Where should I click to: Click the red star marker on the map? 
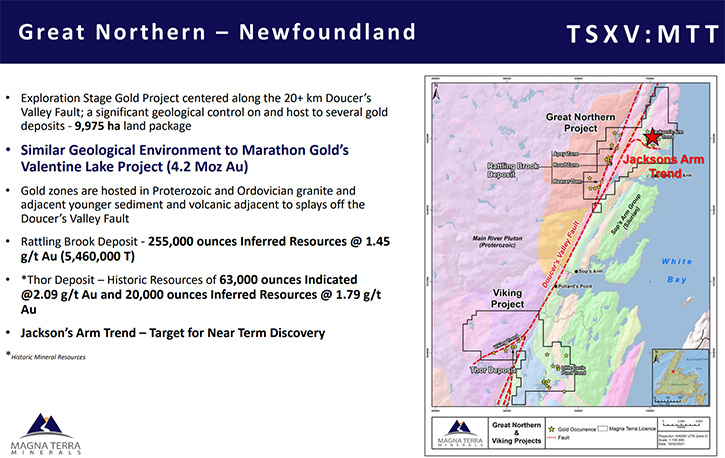[652, 137]
